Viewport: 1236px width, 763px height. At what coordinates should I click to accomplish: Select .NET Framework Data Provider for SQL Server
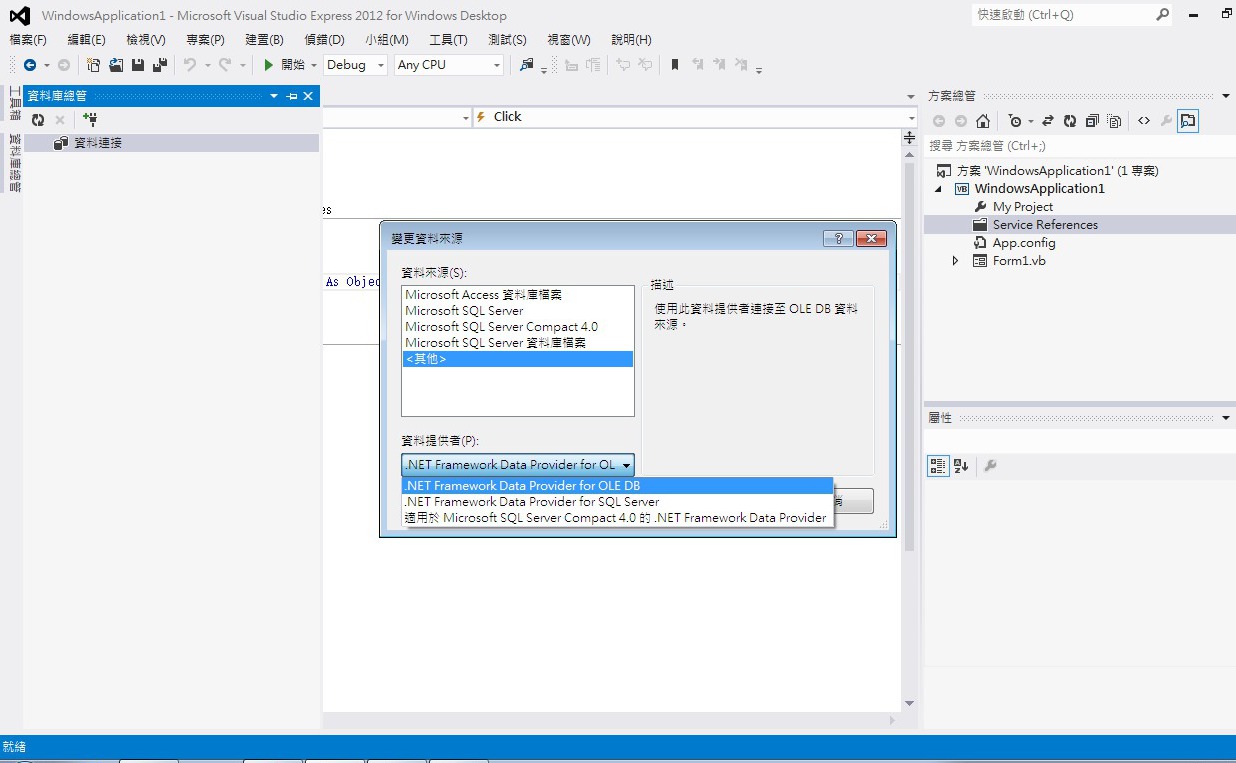pyautogui.click(x=617, y=502)
